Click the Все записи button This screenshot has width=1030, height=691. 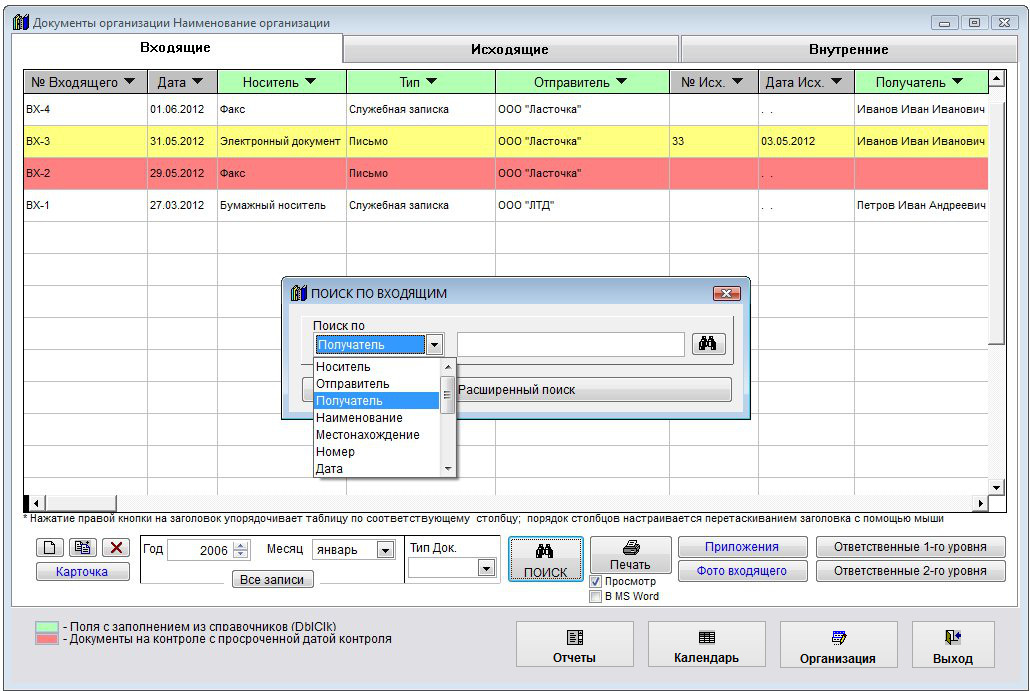272,579
